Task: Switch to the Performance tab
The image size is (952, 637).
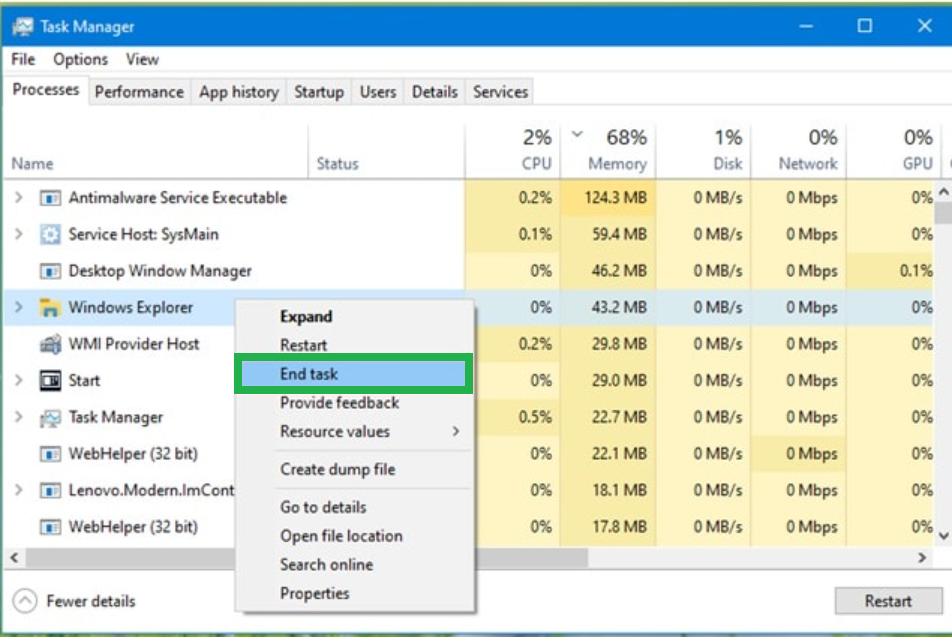Action: [139, 91]
